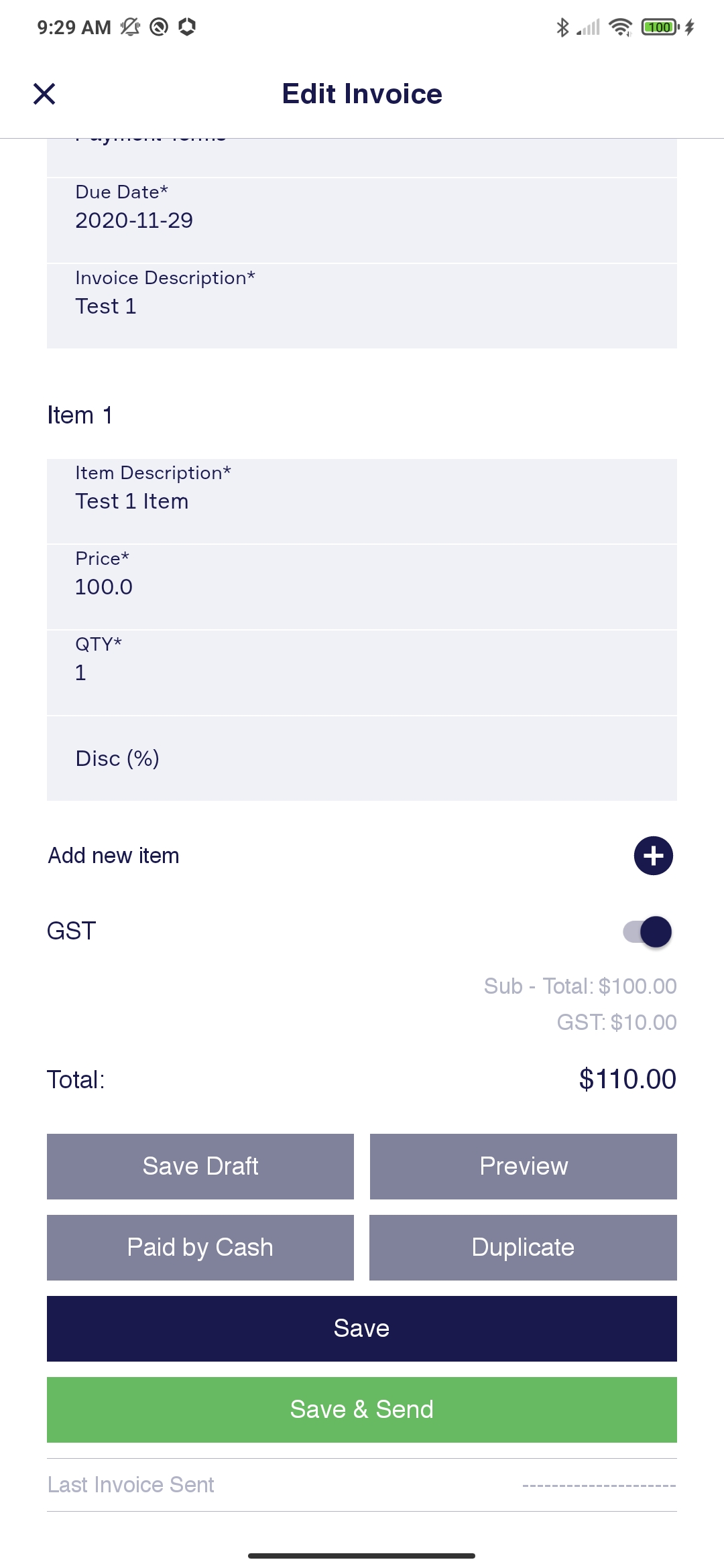Tap the muted notifications bell icon
This screenshot has height=1568, width=724.
tap(129, 27)
